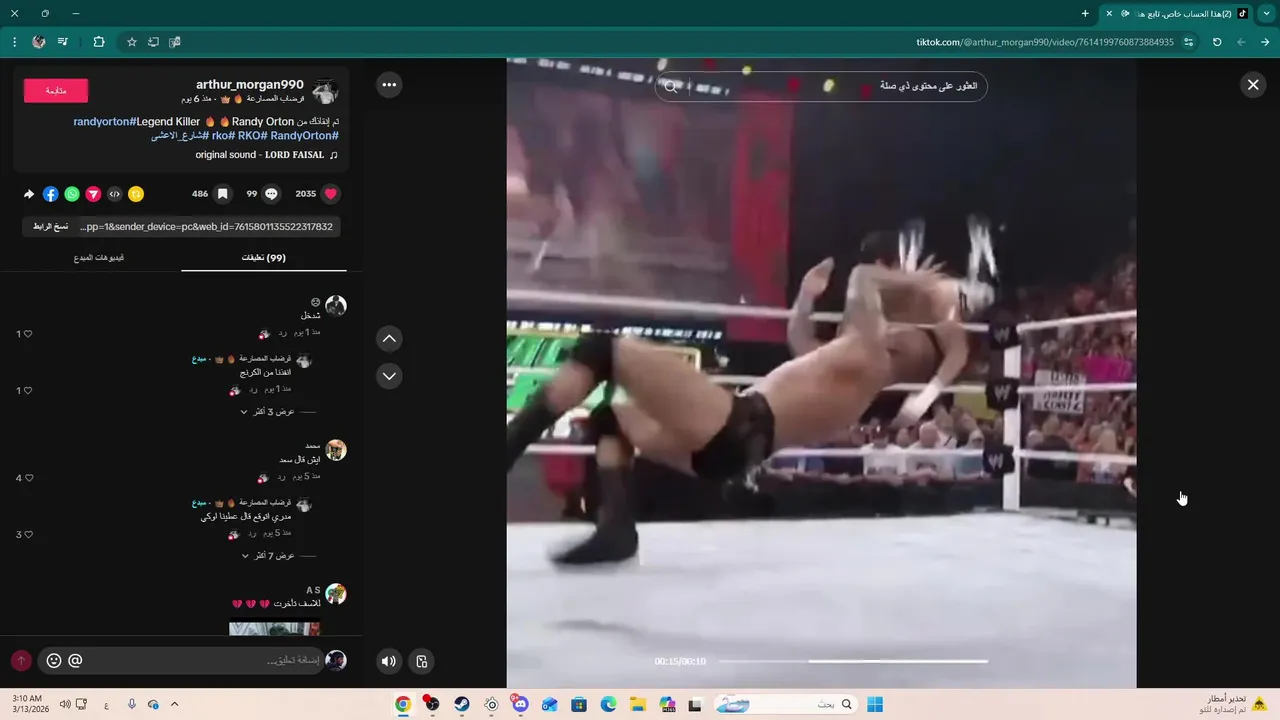Image resolution: width=1280 pixels, height=720 pixels.
Task: Like the "انقذنا من الكرنج" reply
Action: point(28,391)
